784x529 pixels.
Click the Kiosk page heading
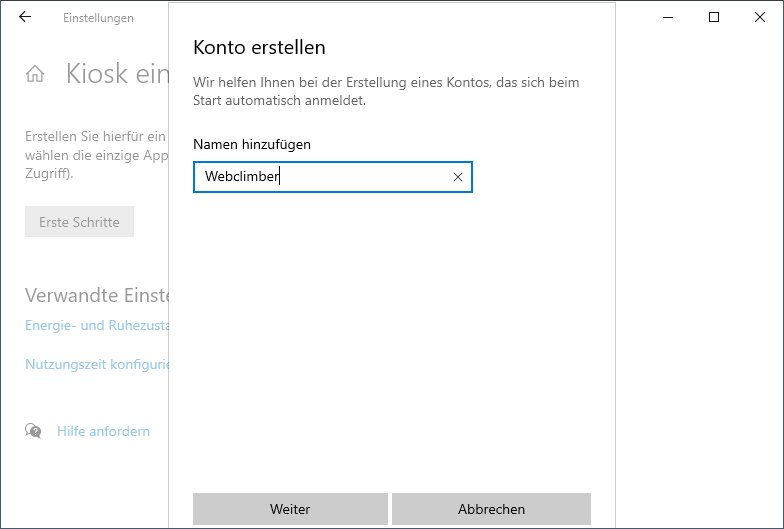pos(116,74)
